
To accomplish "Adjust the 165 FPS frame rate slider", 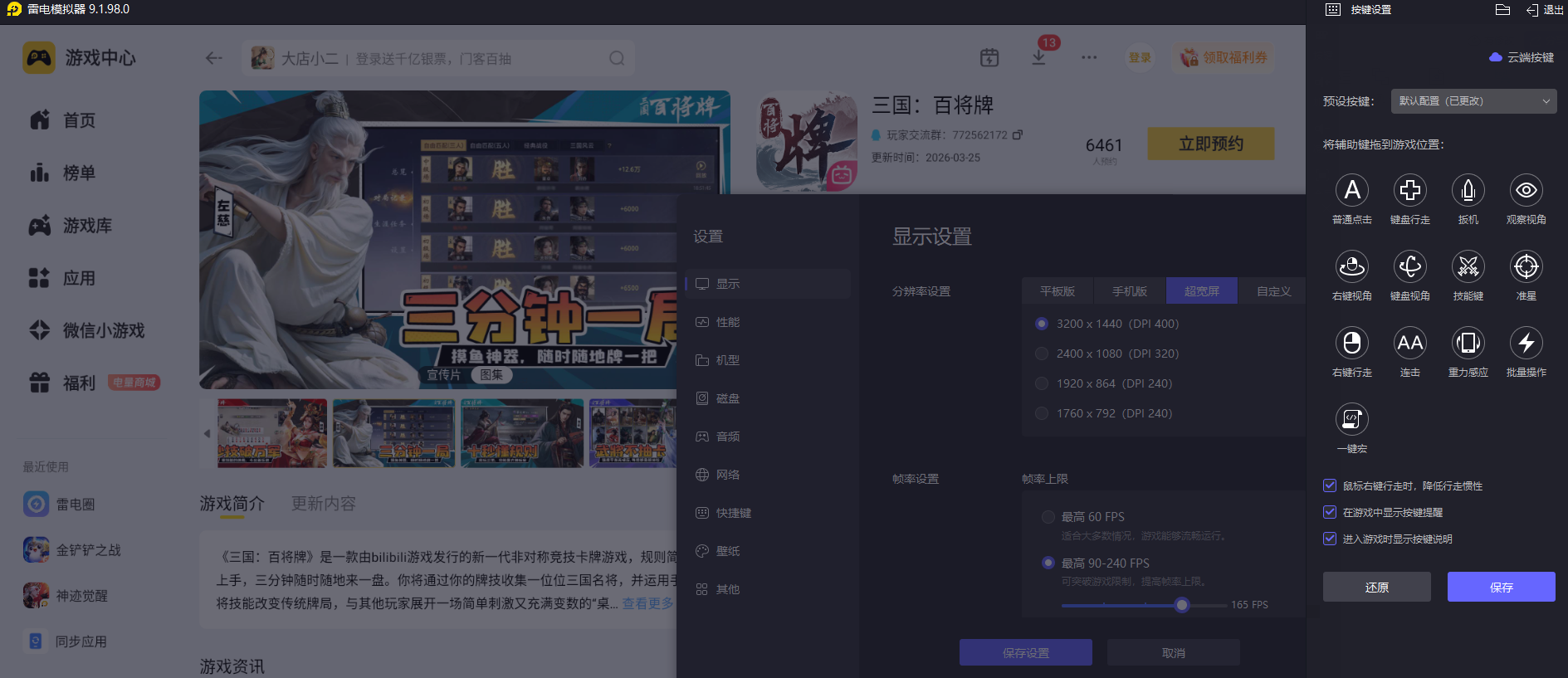I will 1182,605.
